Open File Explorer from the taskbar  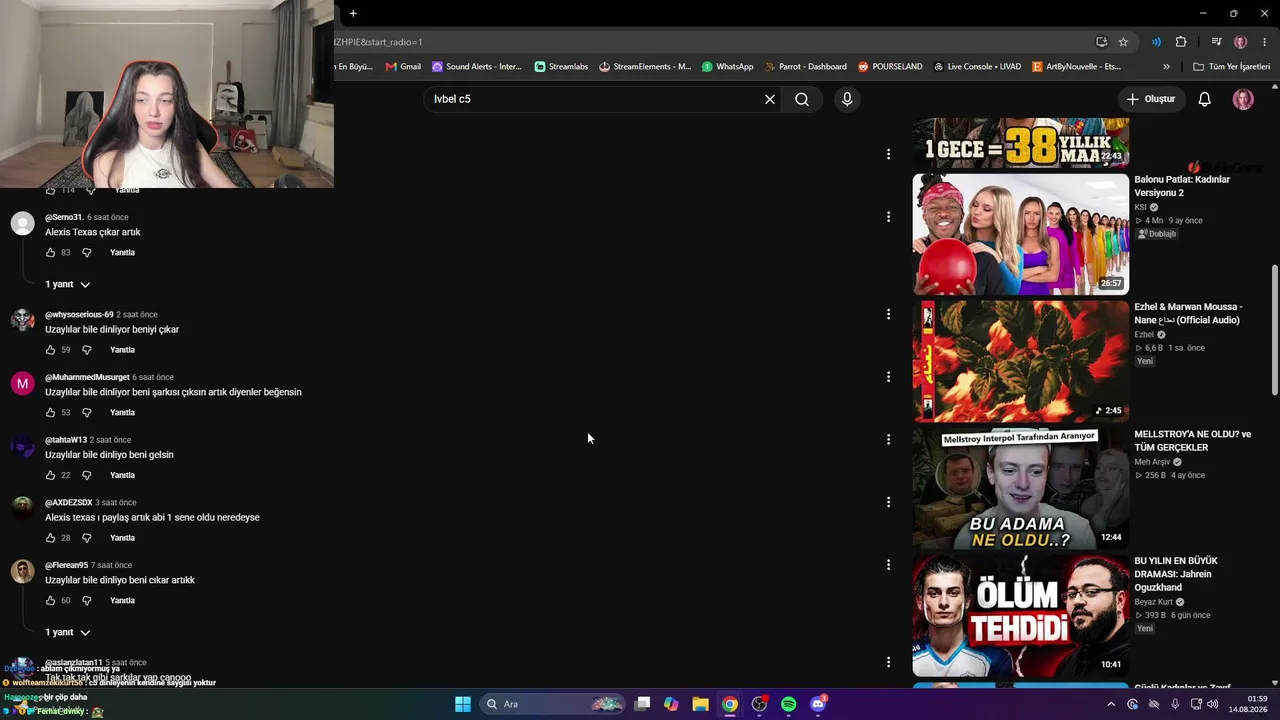coord(700,704)
